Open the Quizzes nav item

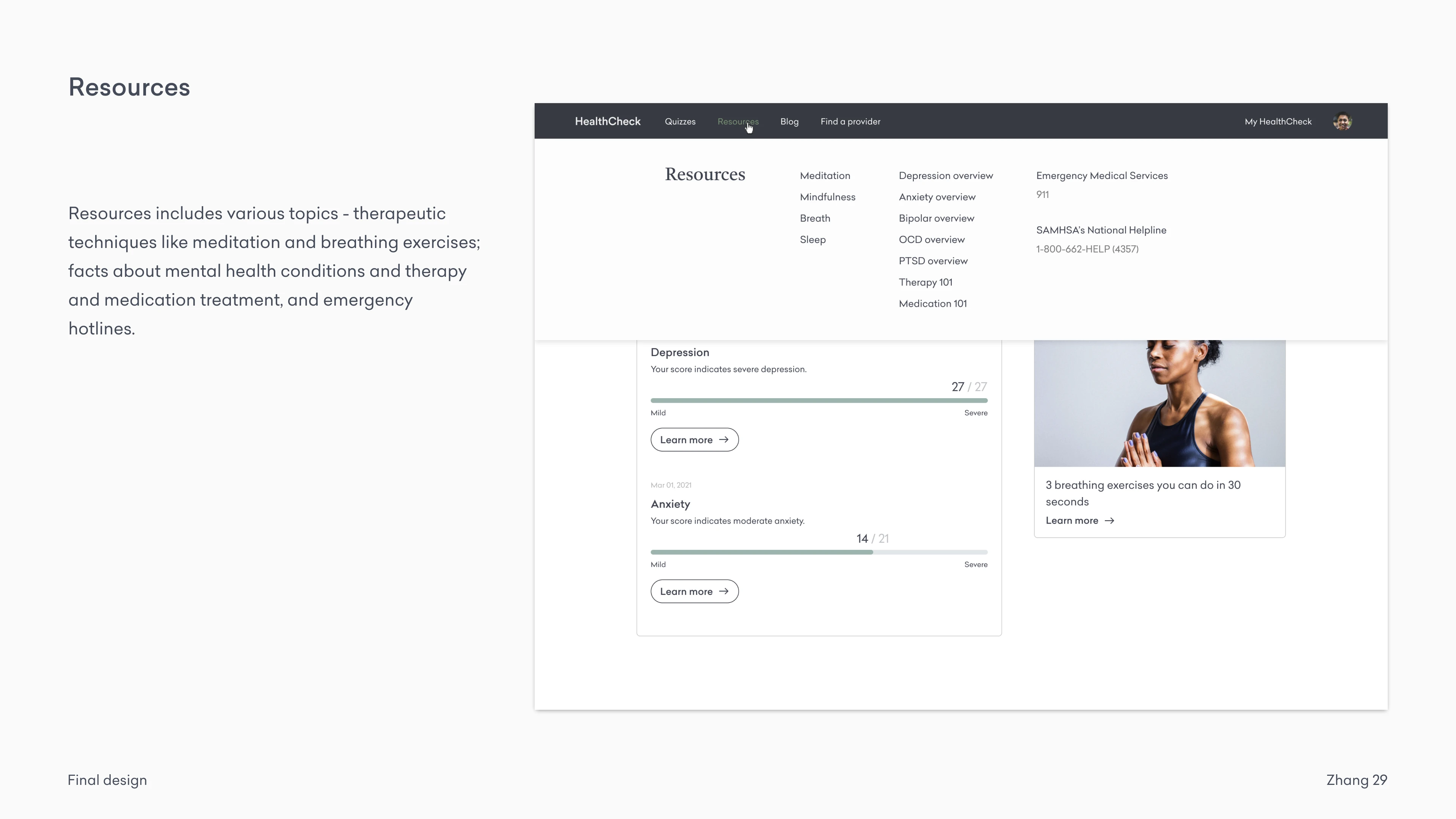680,121
